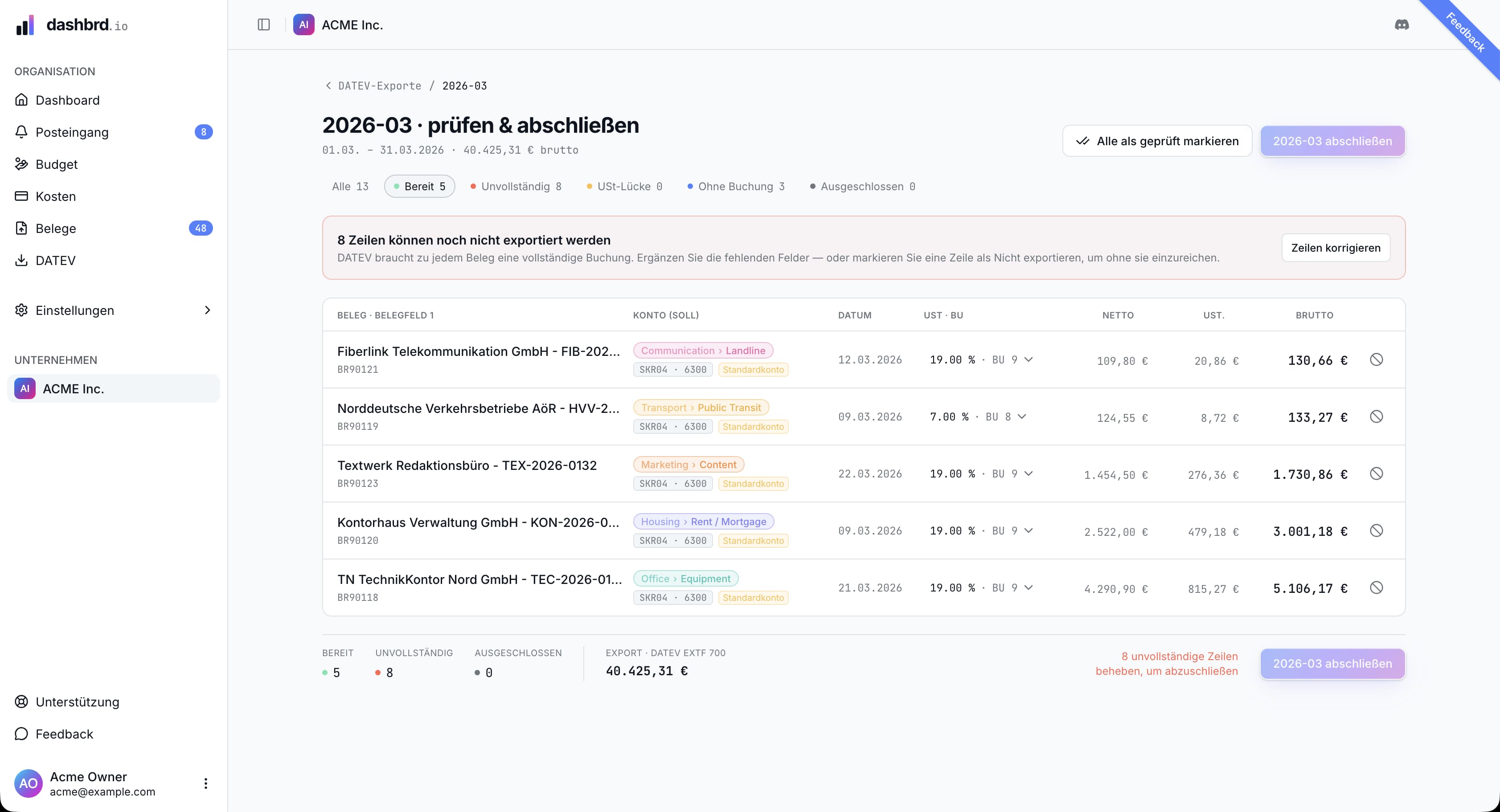1500x812 pixels.
Task: Open the tax dropdown for Fiberlink Telekommunikation
Action: point(982,360)
